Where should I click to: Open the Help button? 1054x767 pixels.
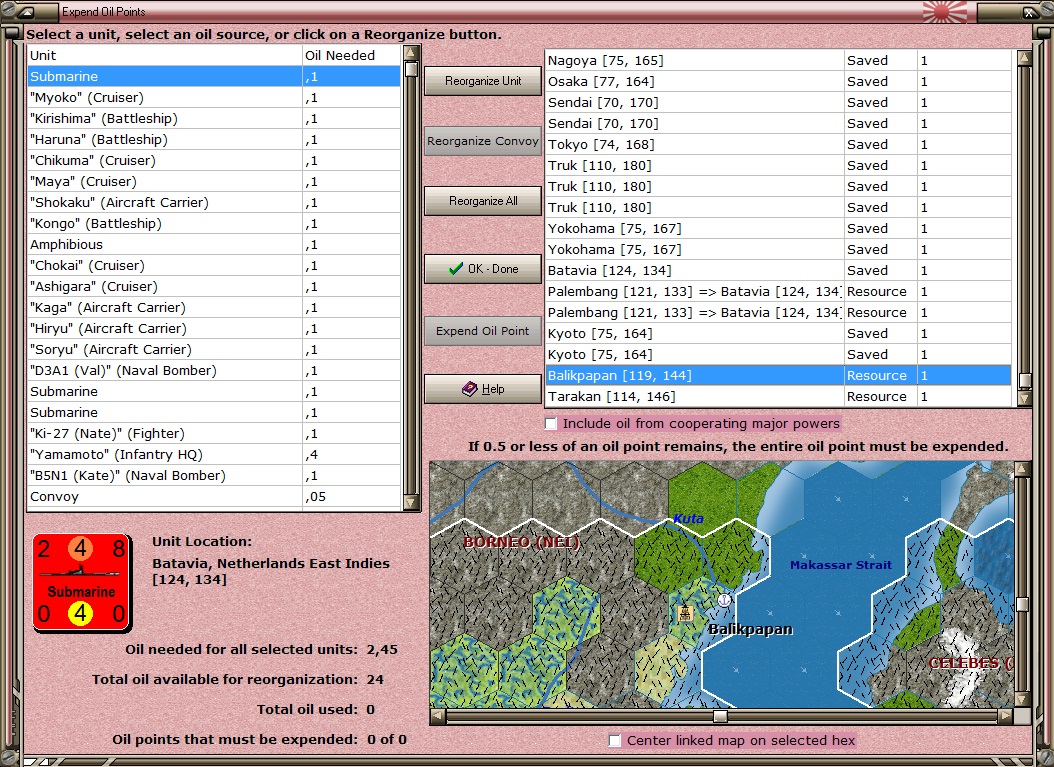(x=483, y=389)
